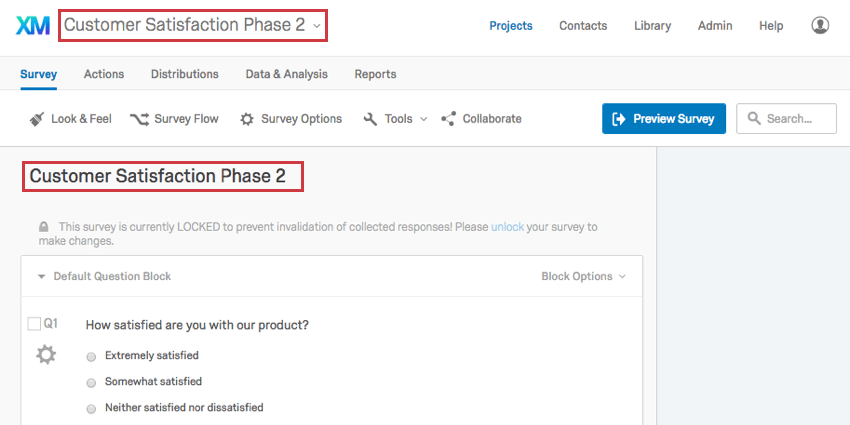Click the Survey Flow icon
850x425 pixels.
139,119
